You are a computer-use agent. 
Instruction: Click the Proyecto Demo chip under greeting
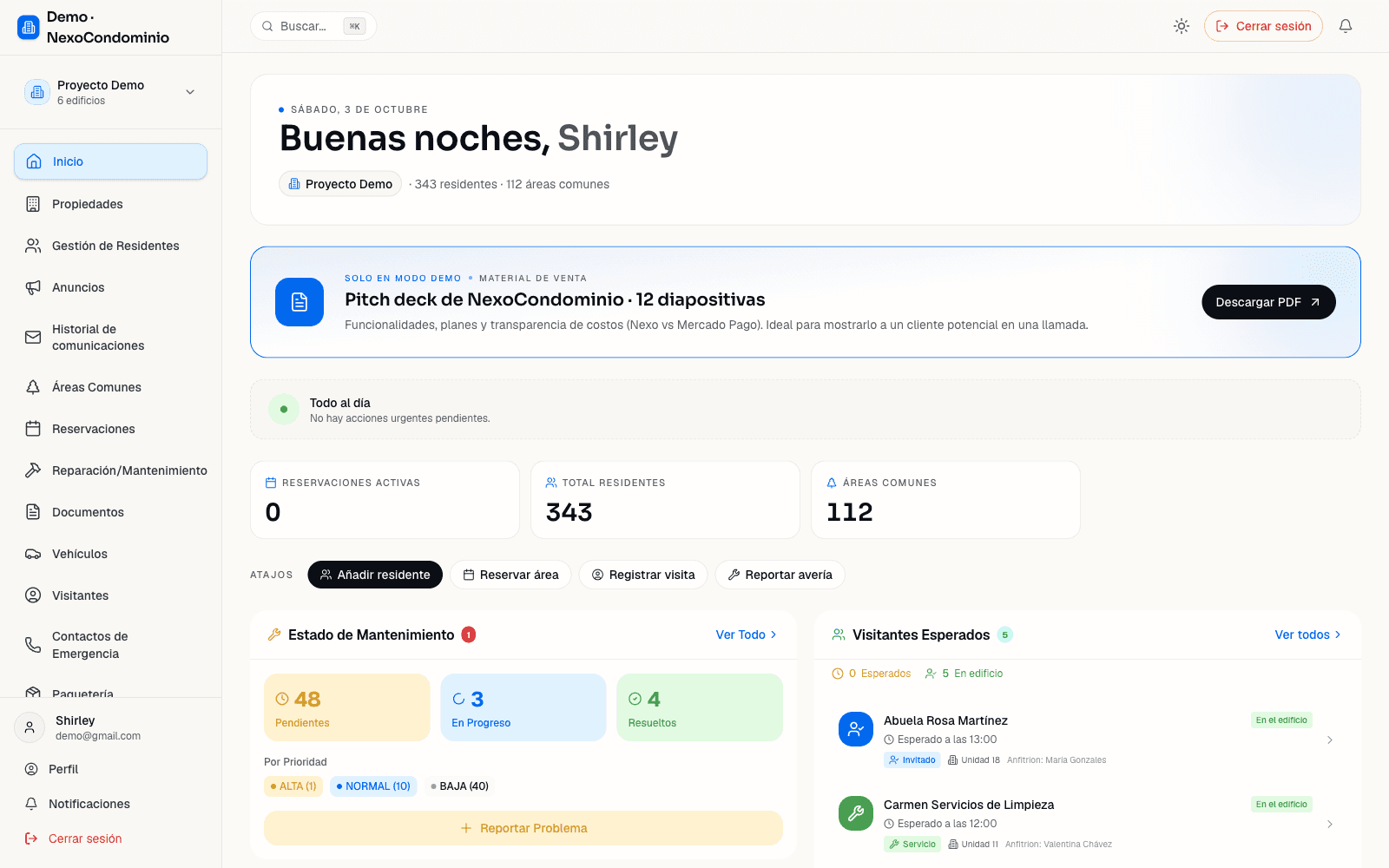click(340, 184)
